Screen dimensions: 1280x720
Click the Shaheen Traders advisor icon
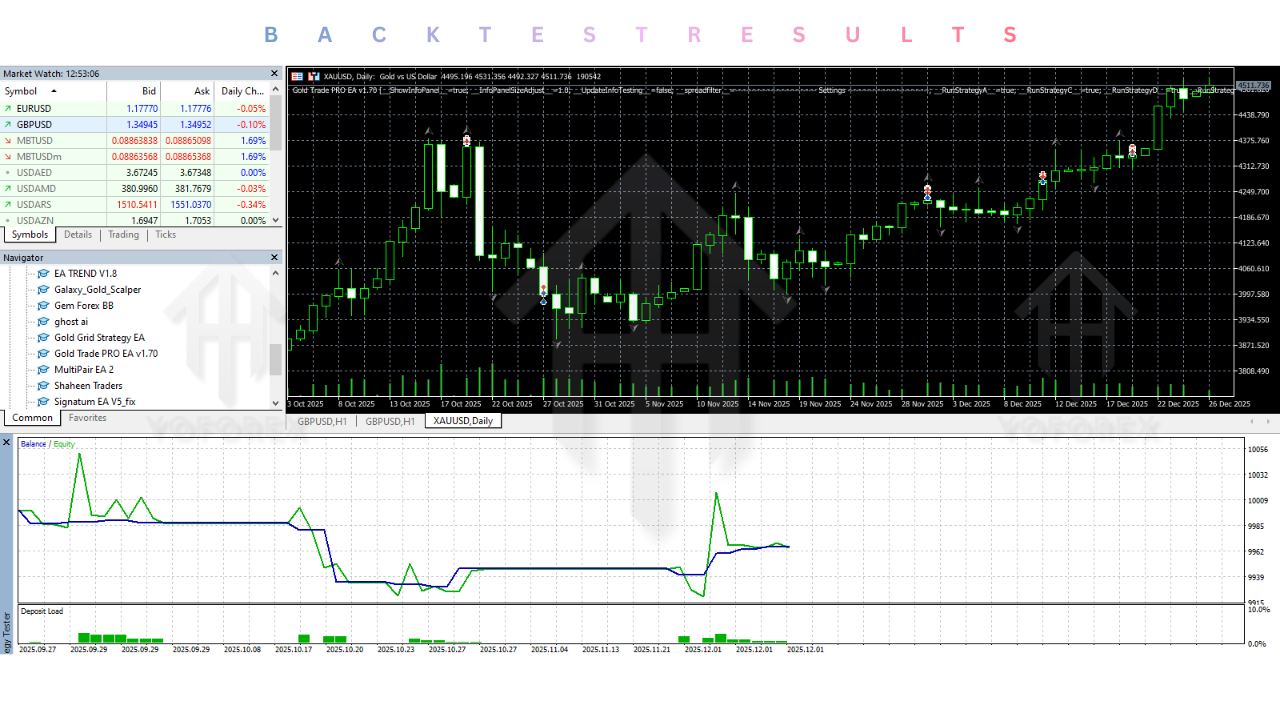click(41, 385)
